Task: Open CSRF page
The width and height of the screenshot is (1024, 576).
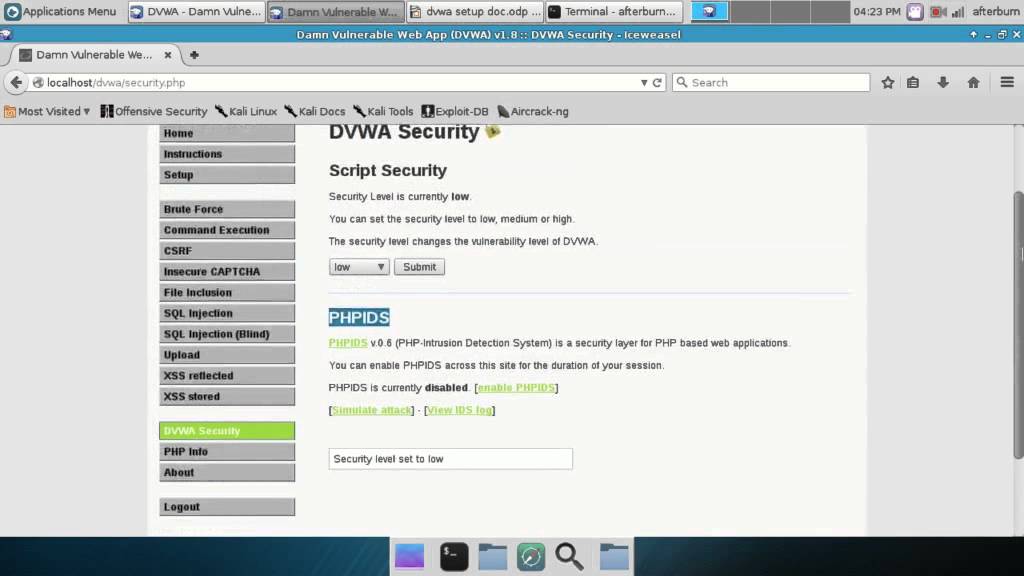Action: tap(227, 251)
